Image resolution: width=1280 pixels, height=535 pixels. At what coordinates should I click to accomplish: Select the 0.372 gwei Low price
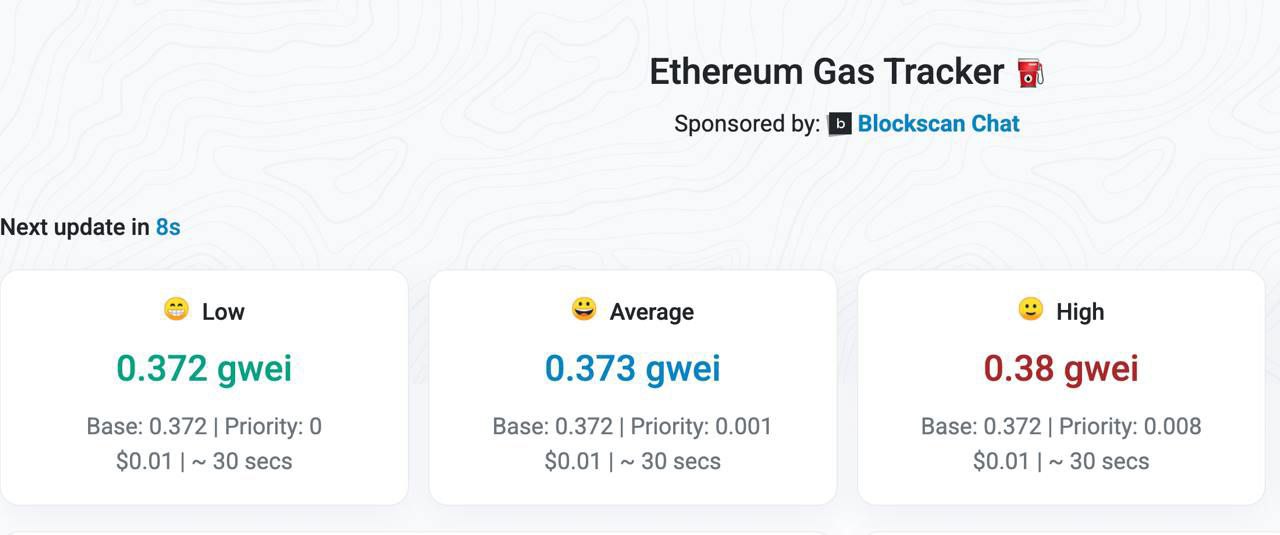[x=204, y=368]
